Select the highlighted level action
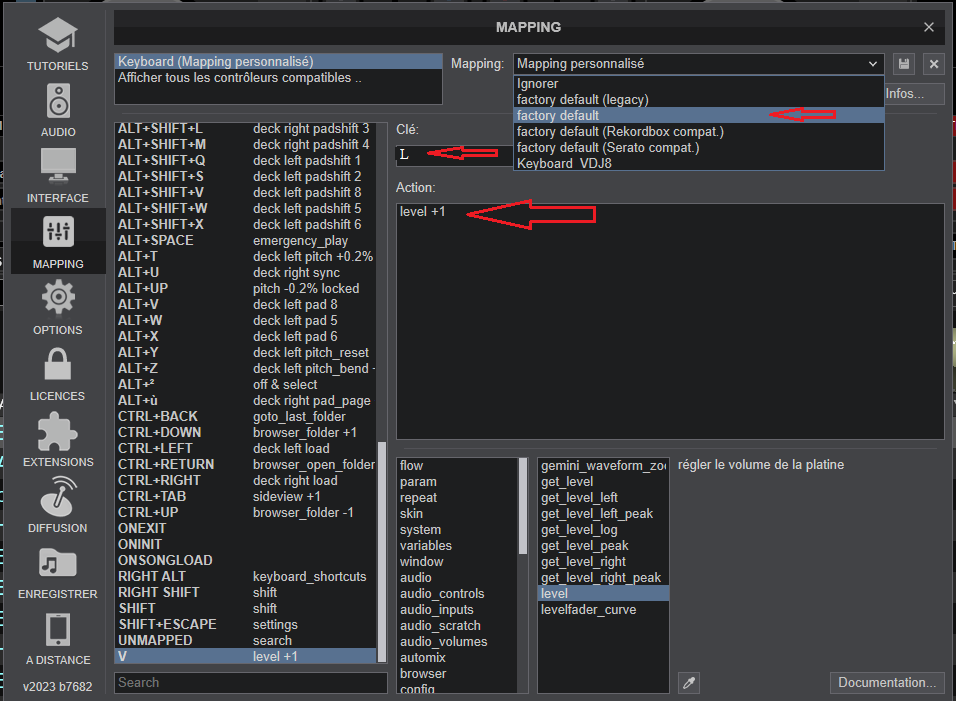956x701 pixels. (x=604, y=594)
